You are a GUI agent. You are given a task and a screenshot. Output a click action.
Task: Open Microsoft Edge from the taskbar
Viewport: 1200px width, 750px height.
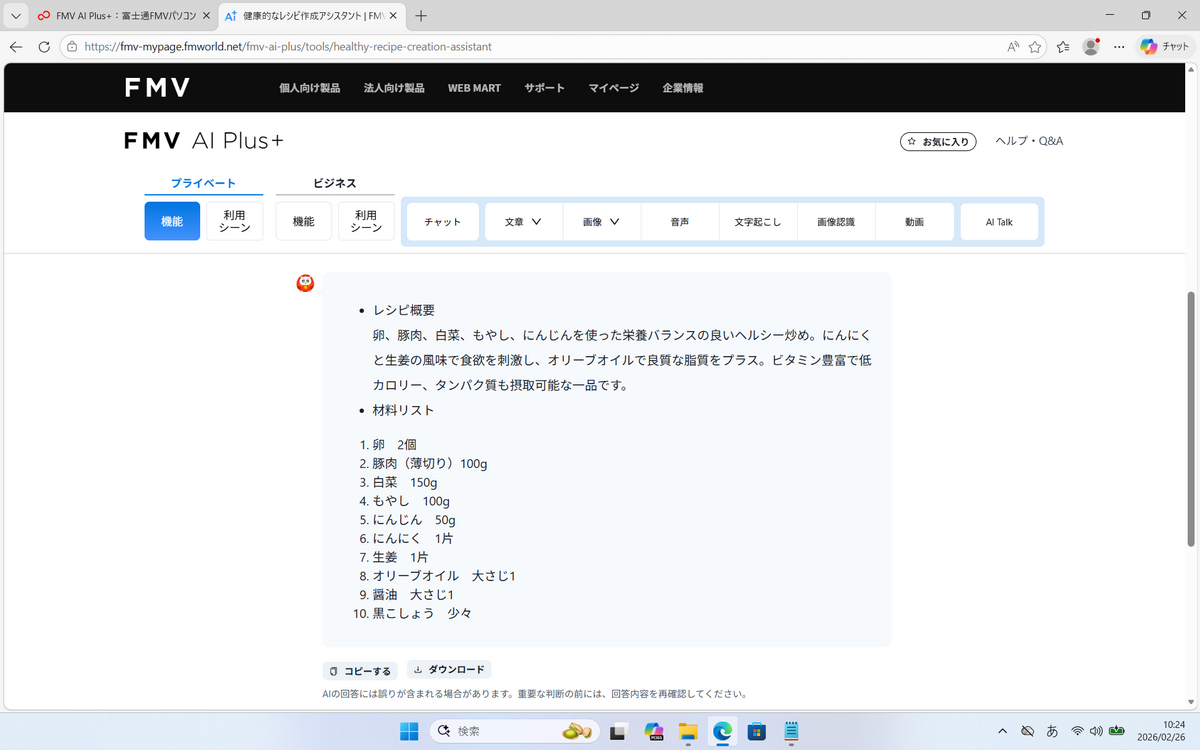722,731
